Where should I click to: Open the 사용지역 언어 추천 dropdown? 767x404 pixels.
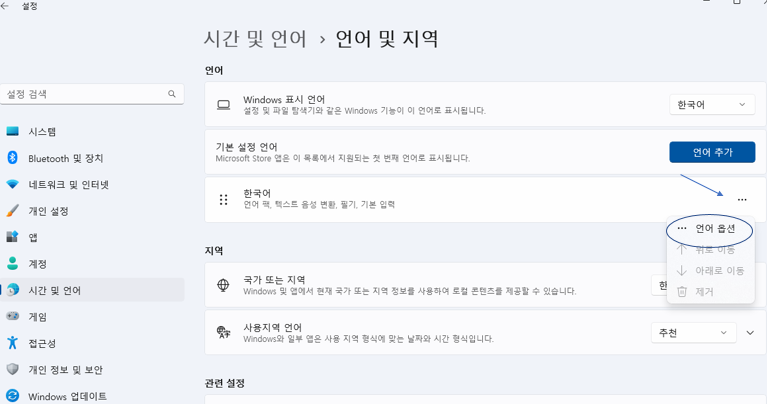pos(691,332)
